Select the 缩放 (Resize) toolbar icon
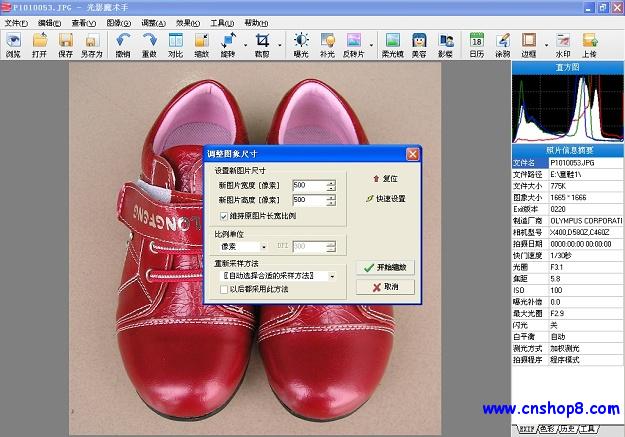The height and width of the screenshot is (437, 625). 202,45
